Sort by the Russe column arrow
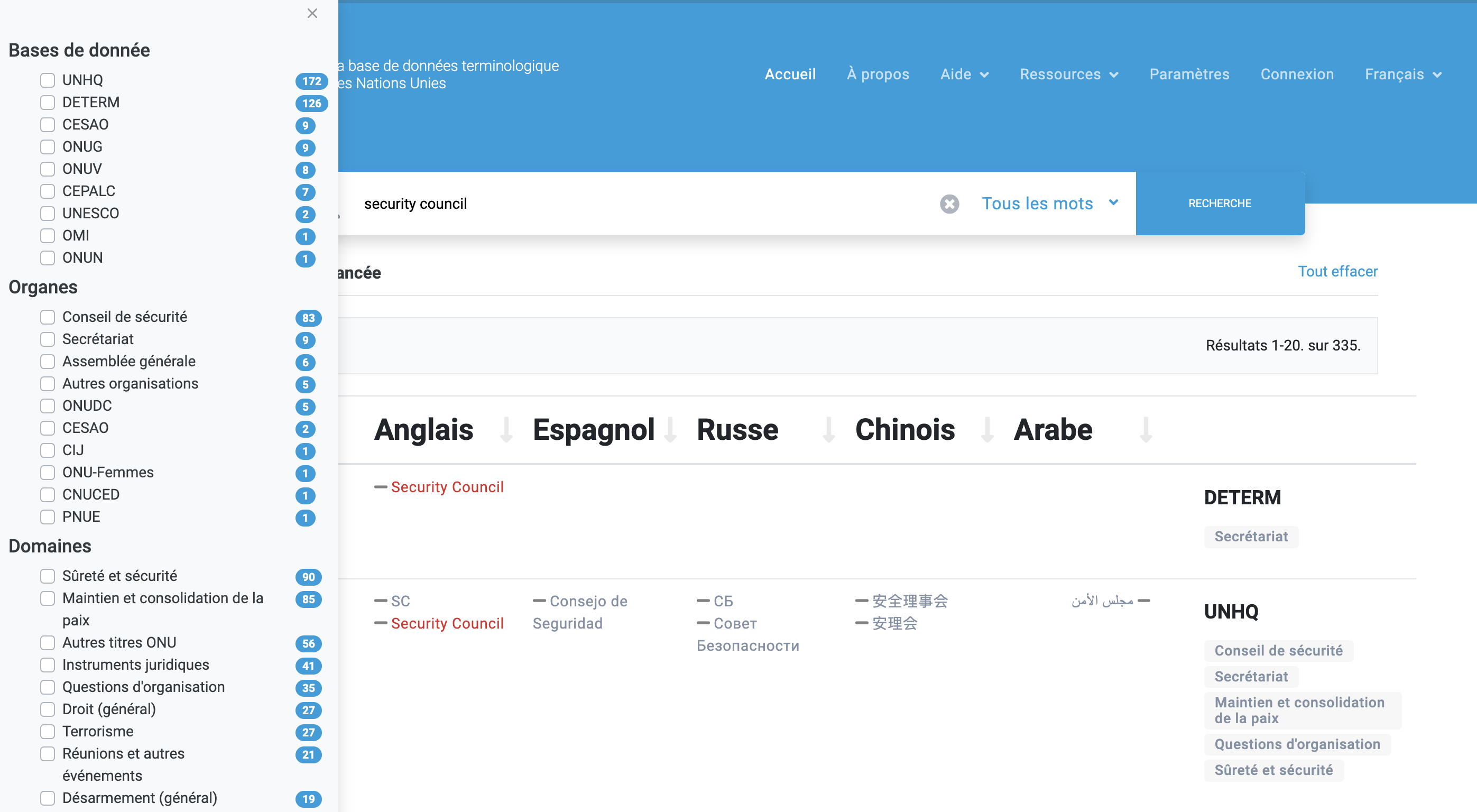 coord(828,430)
